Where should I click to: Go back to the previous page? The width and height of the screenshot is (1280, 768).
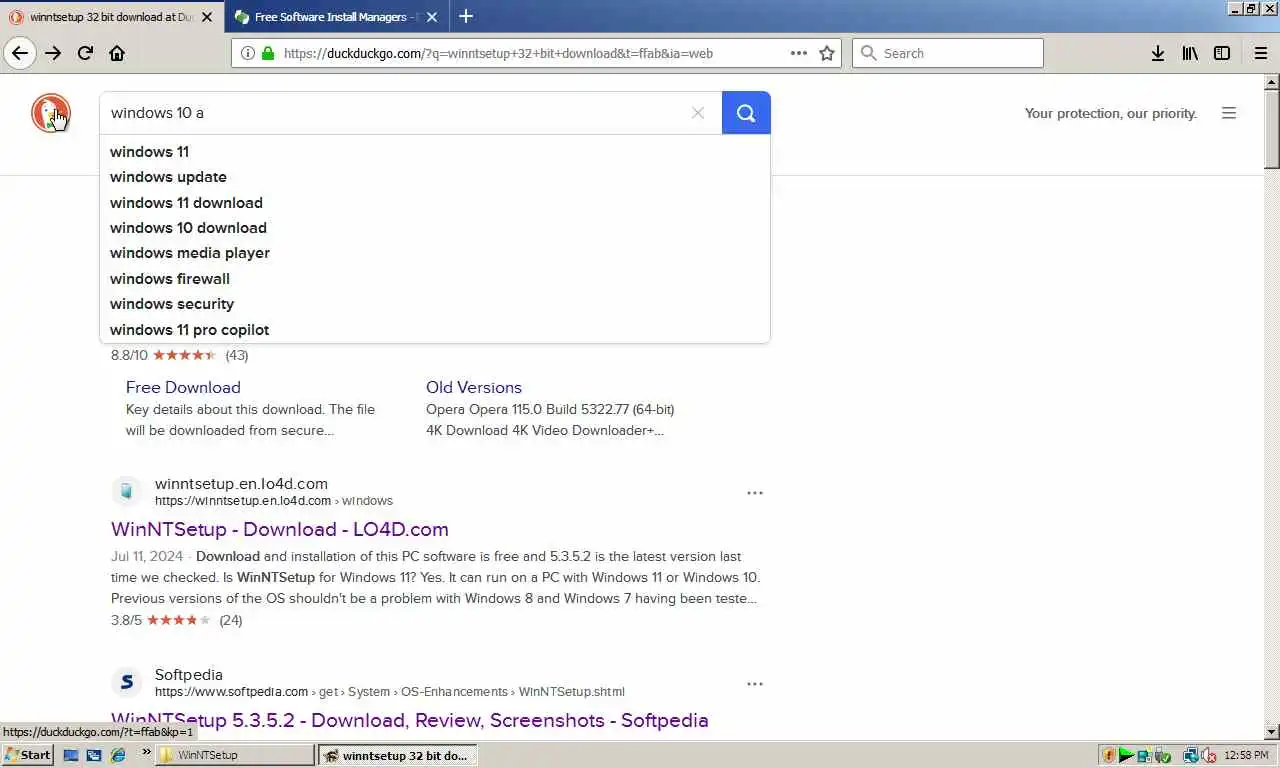pyautogui.click(x=20, y=53)
